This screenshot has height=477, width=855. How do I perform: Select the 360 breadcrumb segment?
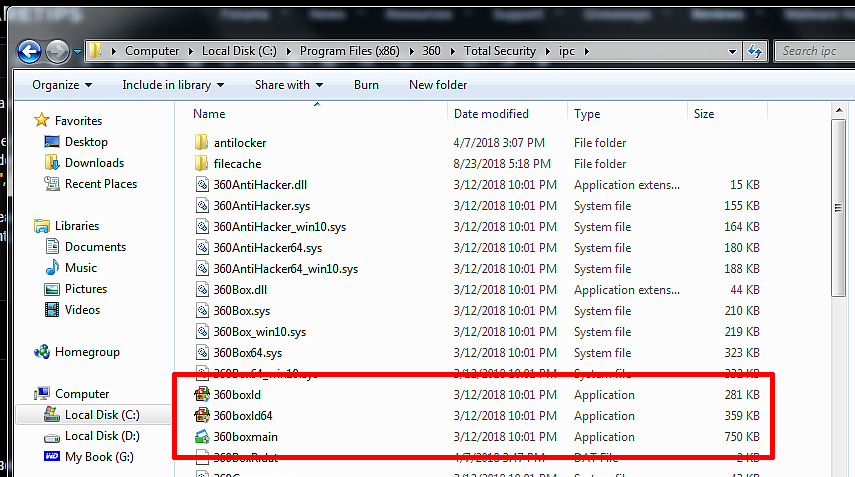(431, 51)
